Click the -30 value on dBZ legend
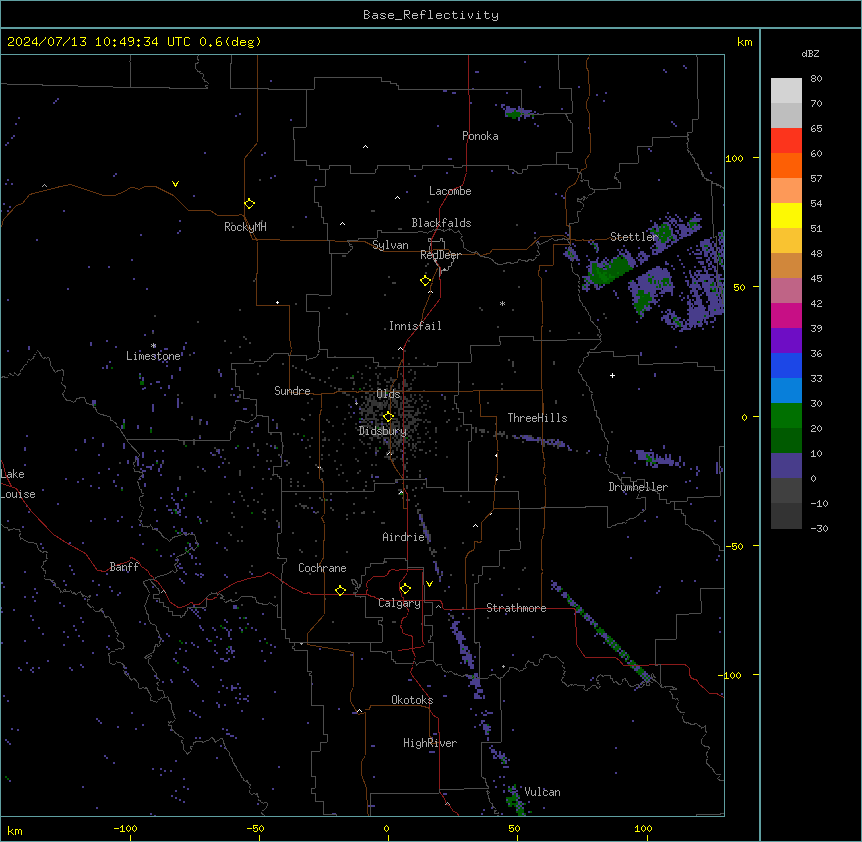The width and height of the screenshot is (862, 842). 819,528
